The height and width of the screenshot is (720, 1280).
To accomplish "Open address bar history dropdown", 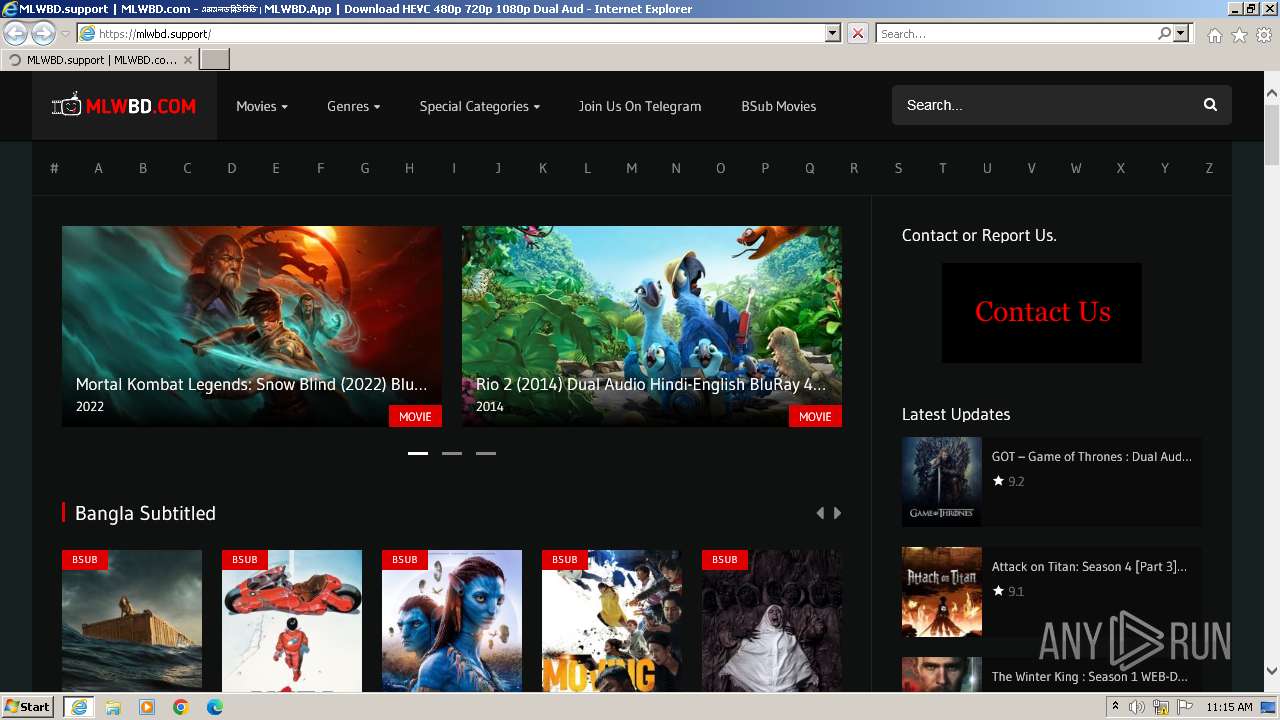I will click(833, 33).
